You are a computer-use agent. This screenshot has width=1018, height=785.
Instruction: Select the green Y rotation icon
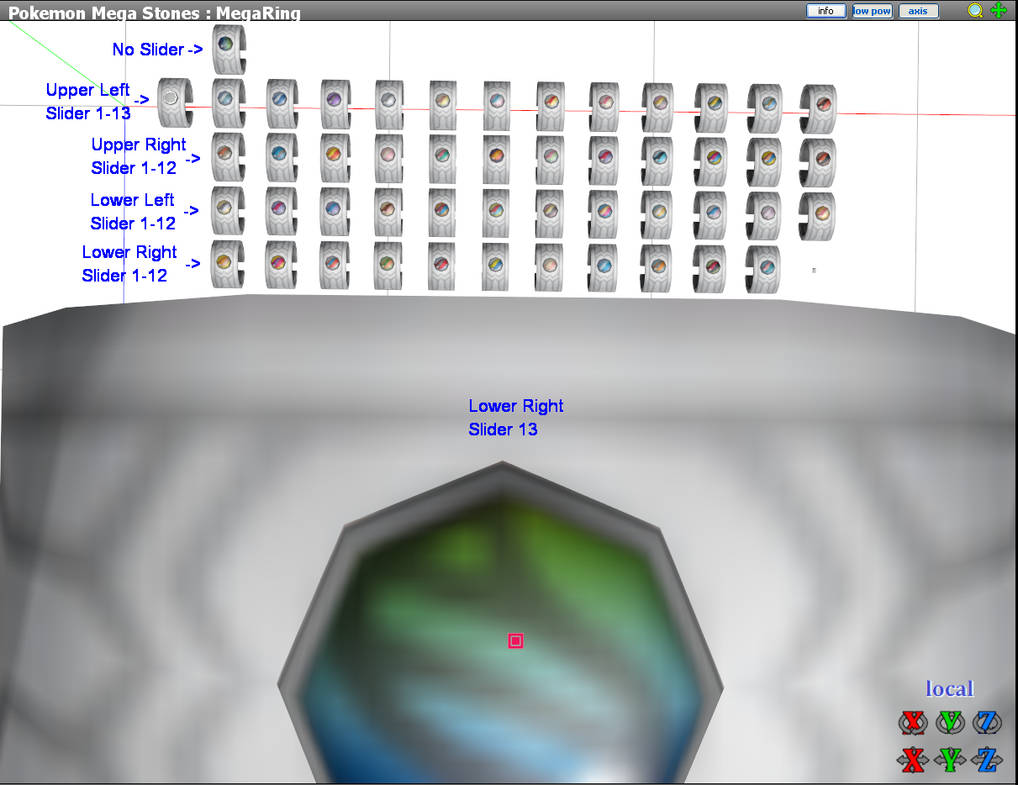tap(950, 722)
